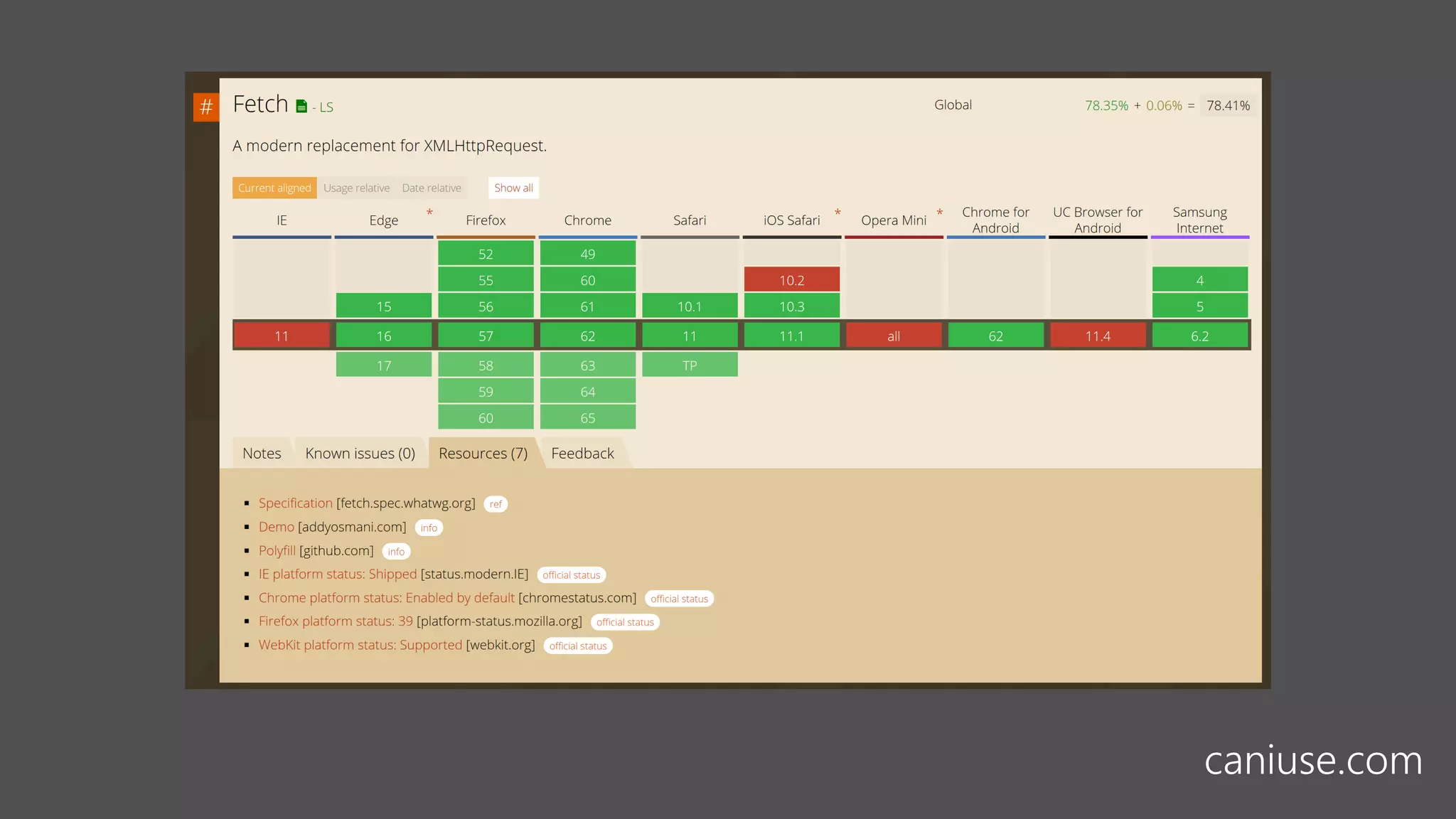This screenshot has height=819, width=1456.
Task: Select the Current aligned view mode
Action: pyautogui.click(x=274, y=188)
